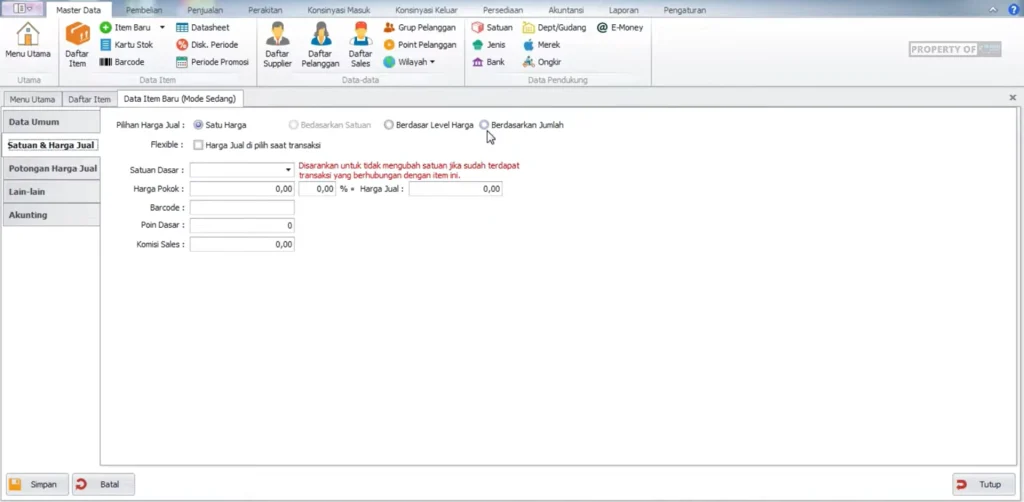Image resolution: width=1024 pixels, height=502 pixels.
Task: Open the E-Money option
Action: 620,28
